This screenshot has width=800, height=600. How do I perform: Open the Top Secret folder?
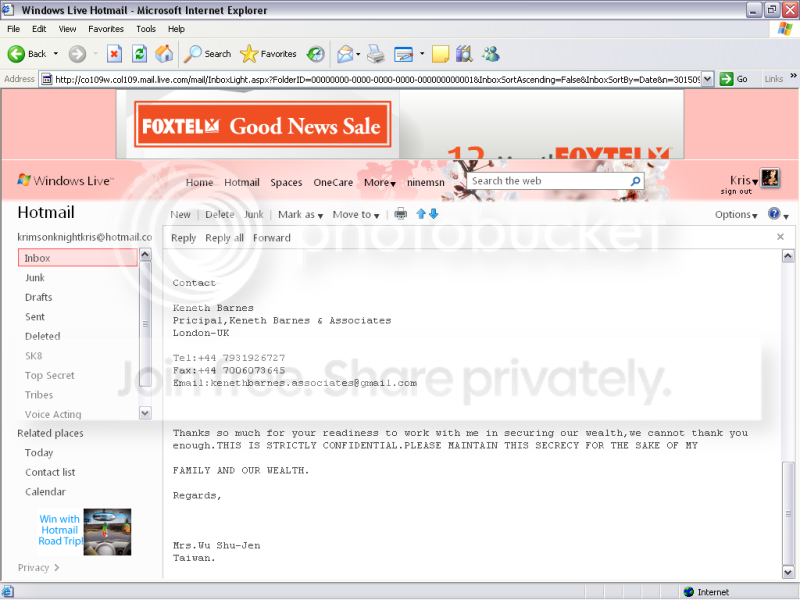(49, 376)
